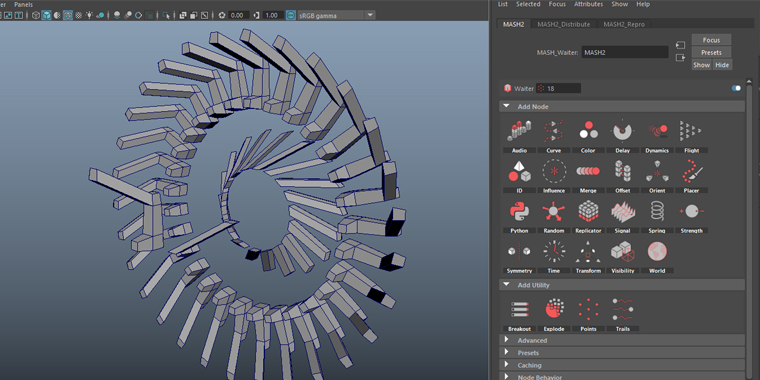Click the Show button

(701, 65)
